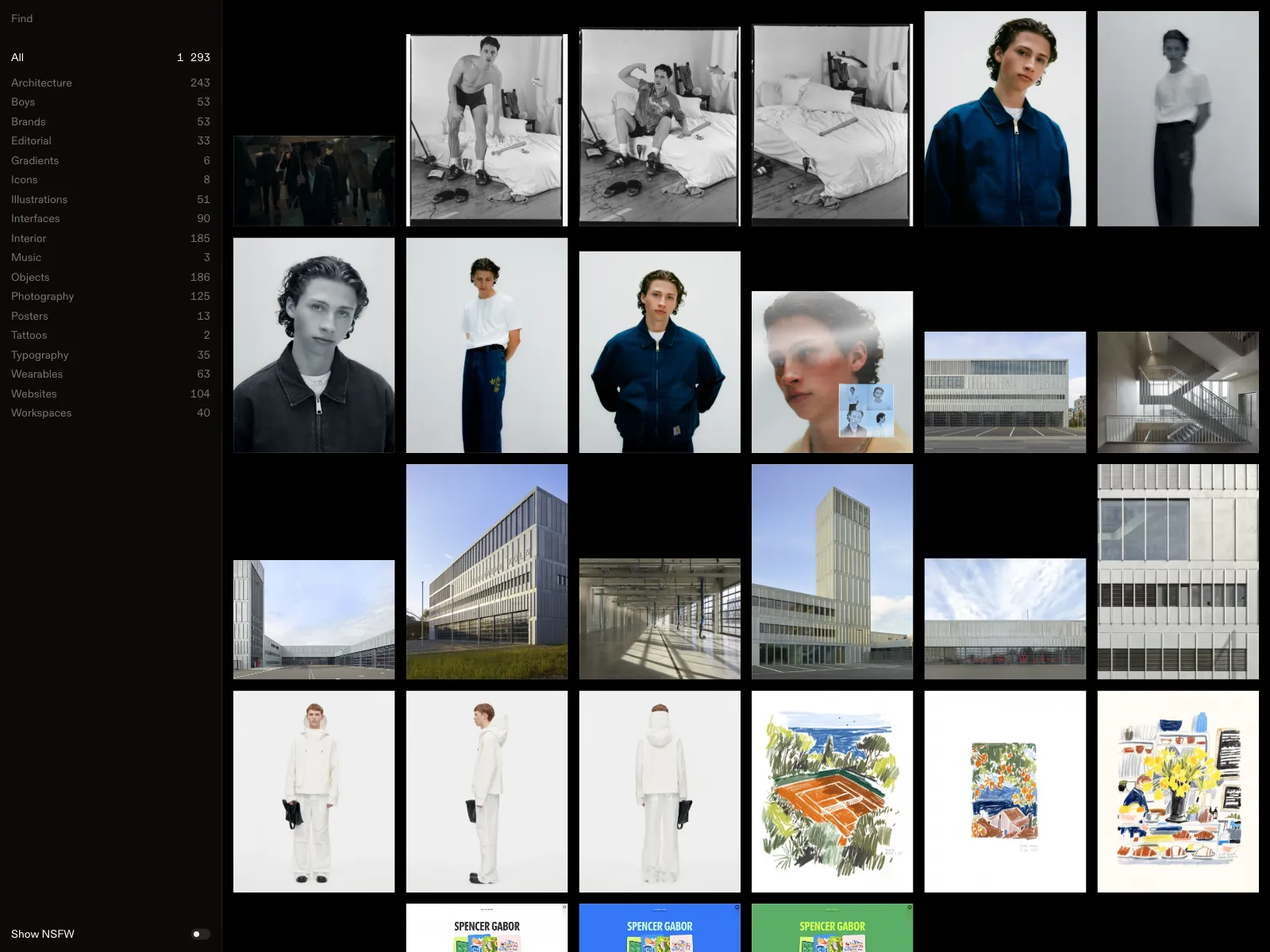Show the Photography category
The image size is (1270, 952).
click(110, 296)
